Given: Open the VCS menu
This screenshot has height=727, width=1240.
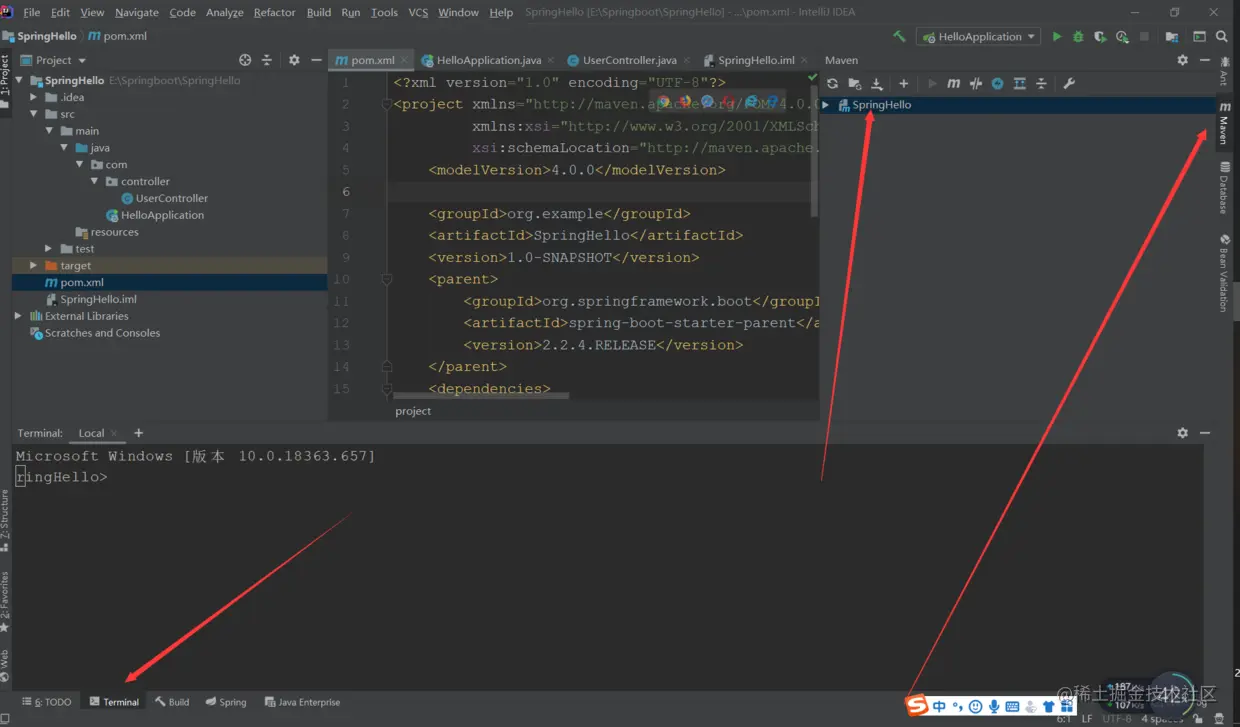Looking at the screenshot, I should click(x=418, y=12).
